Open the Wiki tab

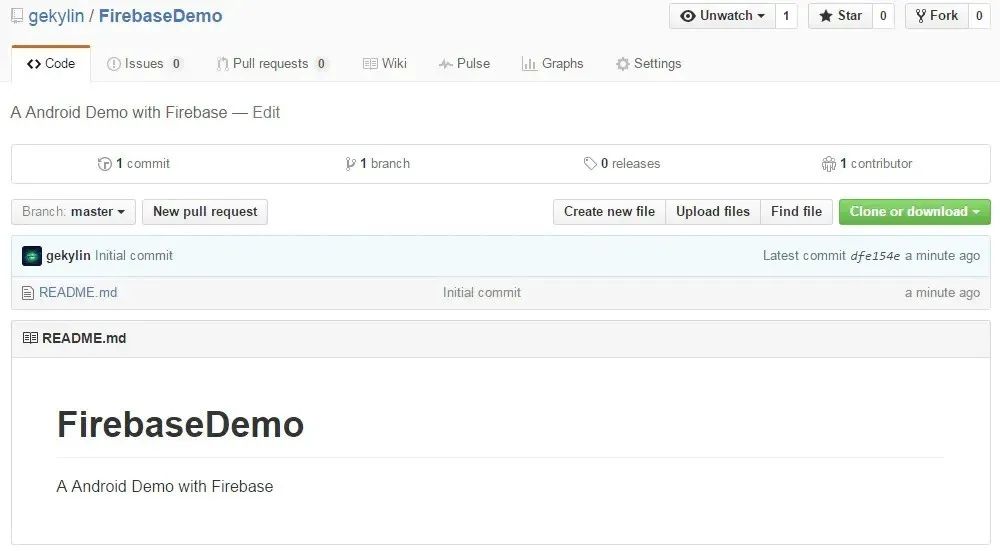click(x=385, y=64)
